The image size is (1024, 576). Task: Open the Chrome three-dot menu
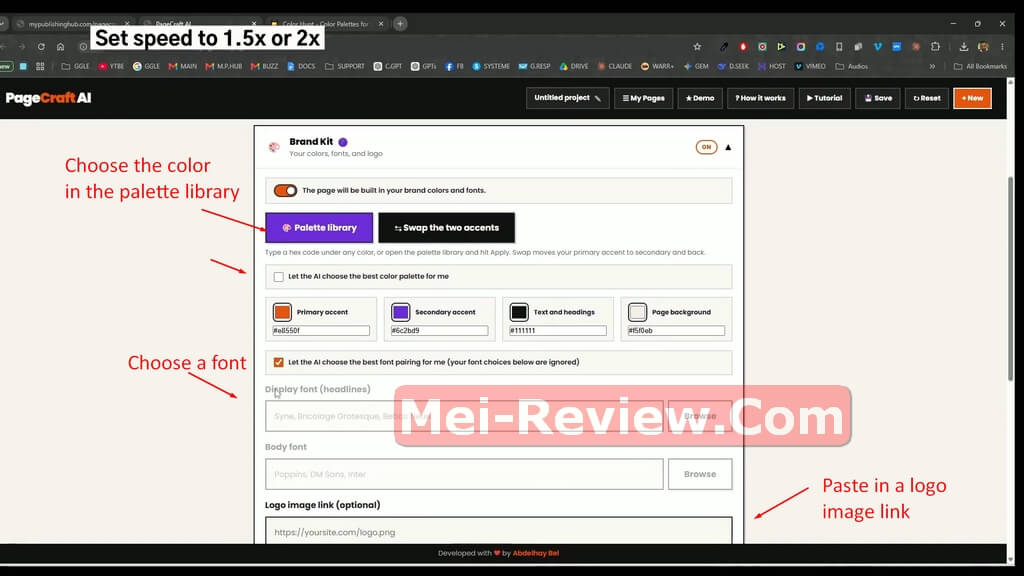(x=1002, y=47)
